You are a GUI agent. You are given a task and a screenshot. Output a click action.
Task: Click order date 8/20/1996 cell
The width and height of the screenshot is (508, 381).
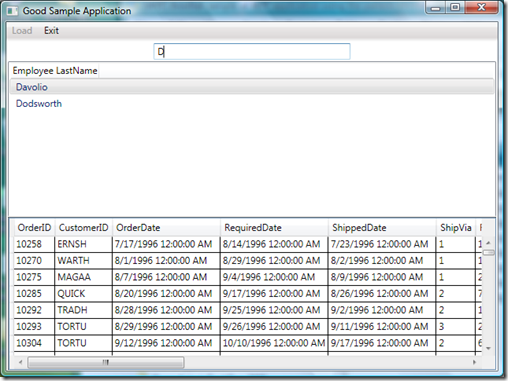tap(166, 294)
